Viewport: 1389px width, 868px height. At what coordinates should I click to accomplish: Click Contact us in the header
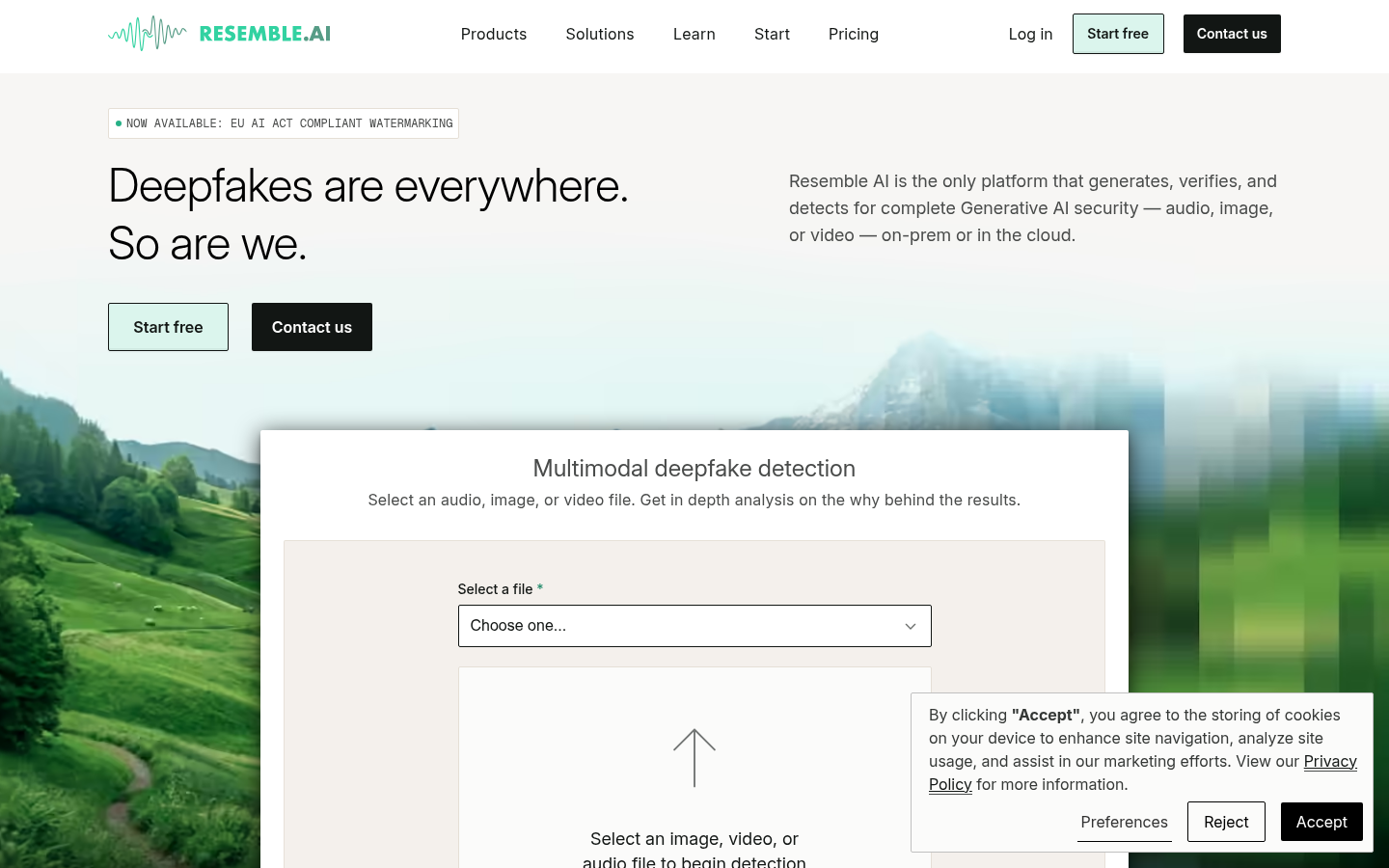point(1232,34)
